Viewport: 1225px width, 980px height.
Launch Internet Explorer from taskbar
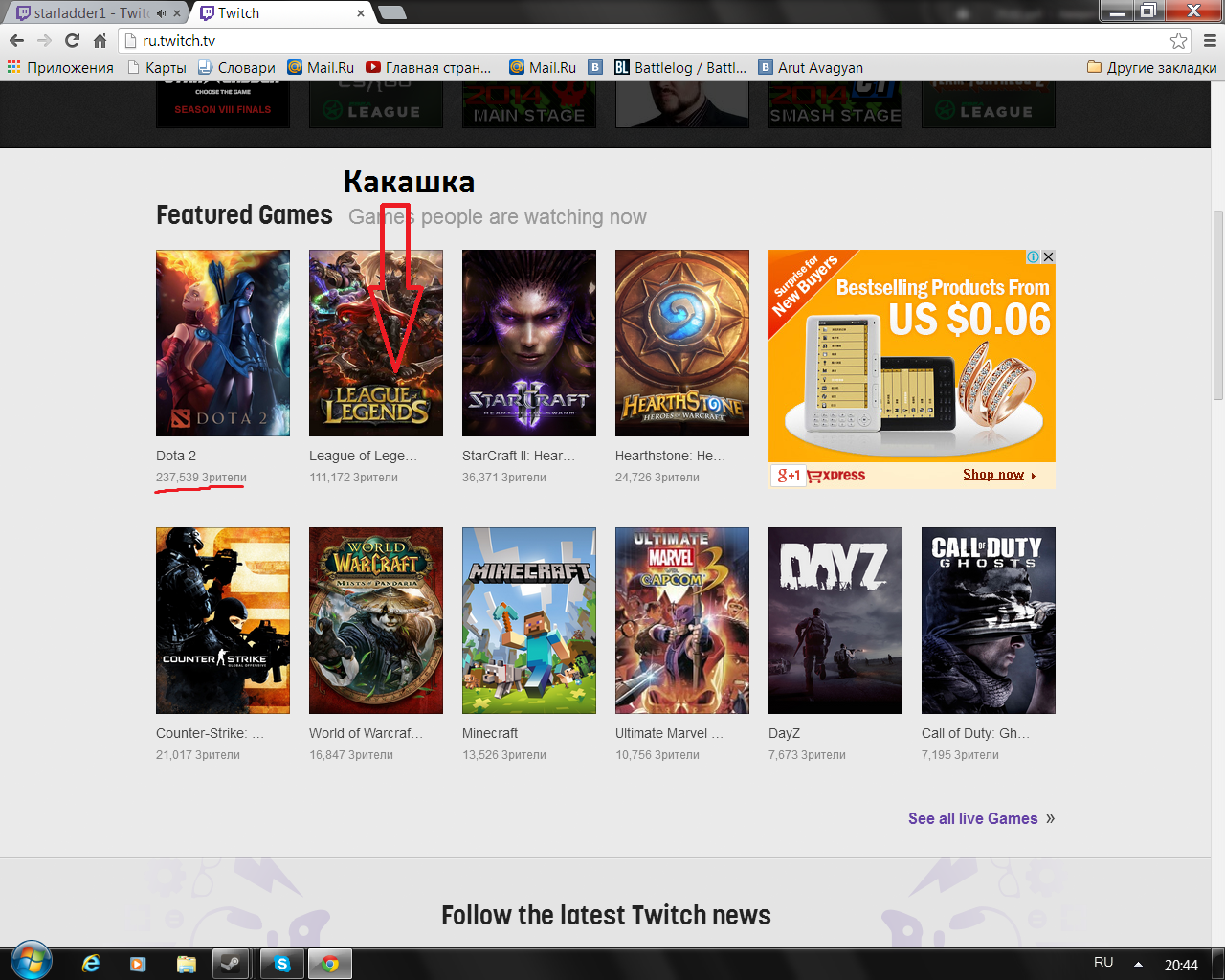tap(91, 964)
